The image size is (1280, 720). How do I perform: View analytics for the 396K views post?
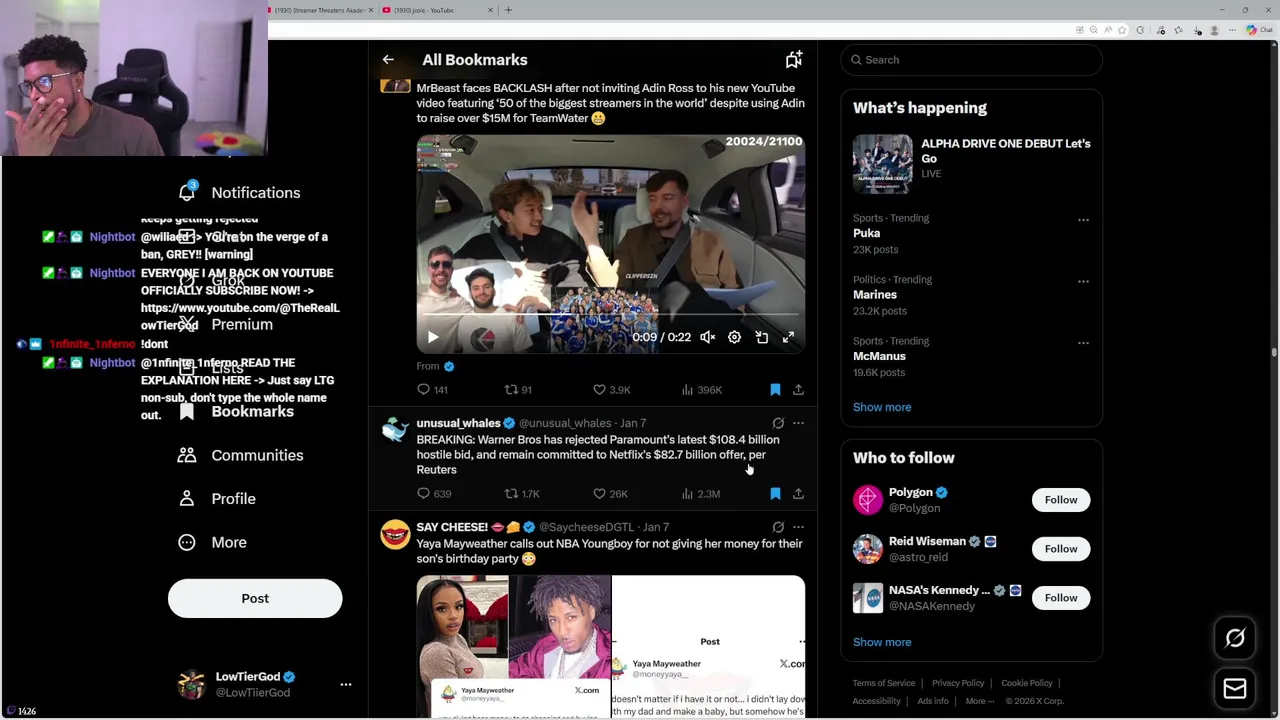(701, 390)
